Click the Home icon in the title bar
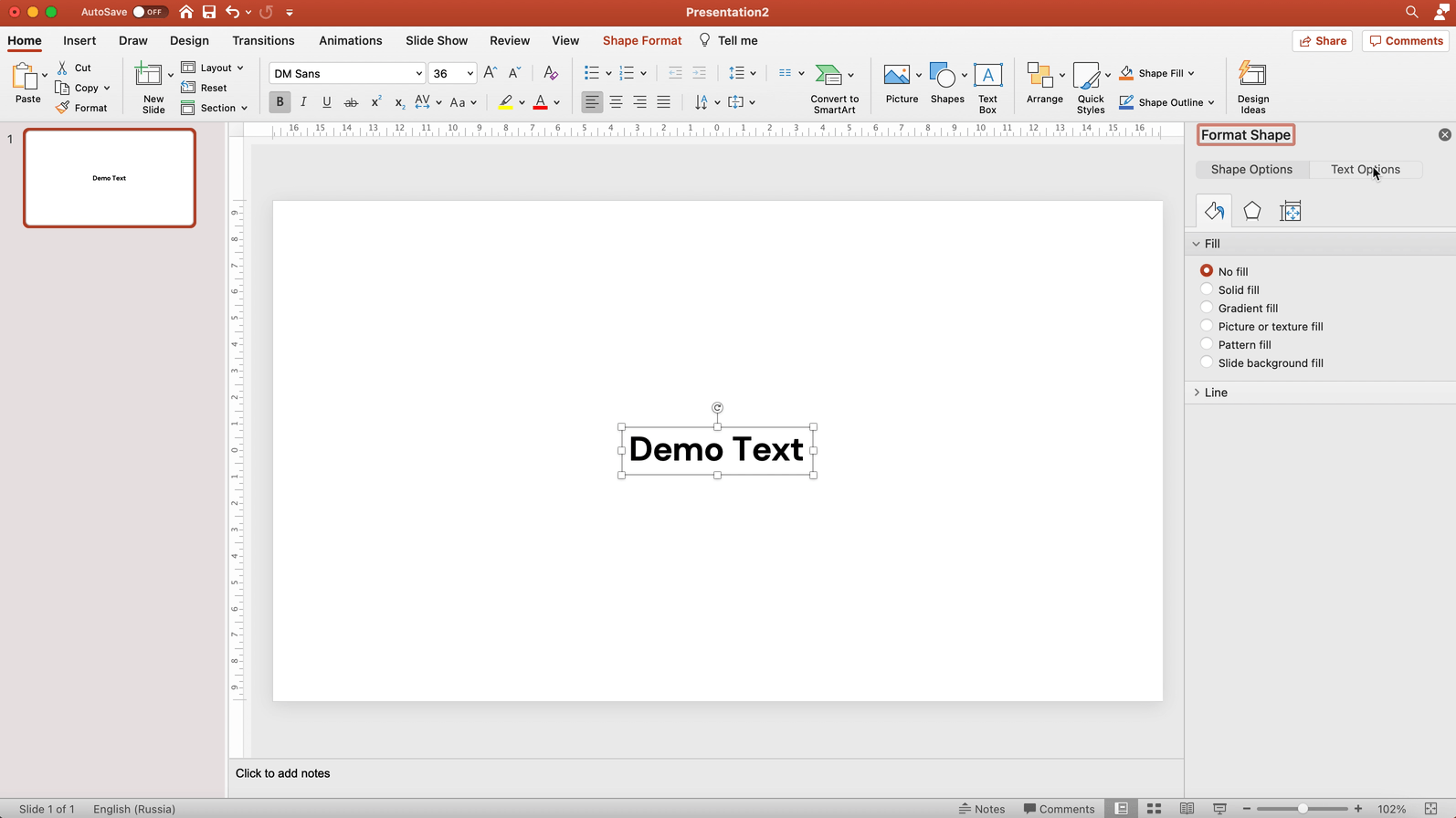 tap(186, 12)
